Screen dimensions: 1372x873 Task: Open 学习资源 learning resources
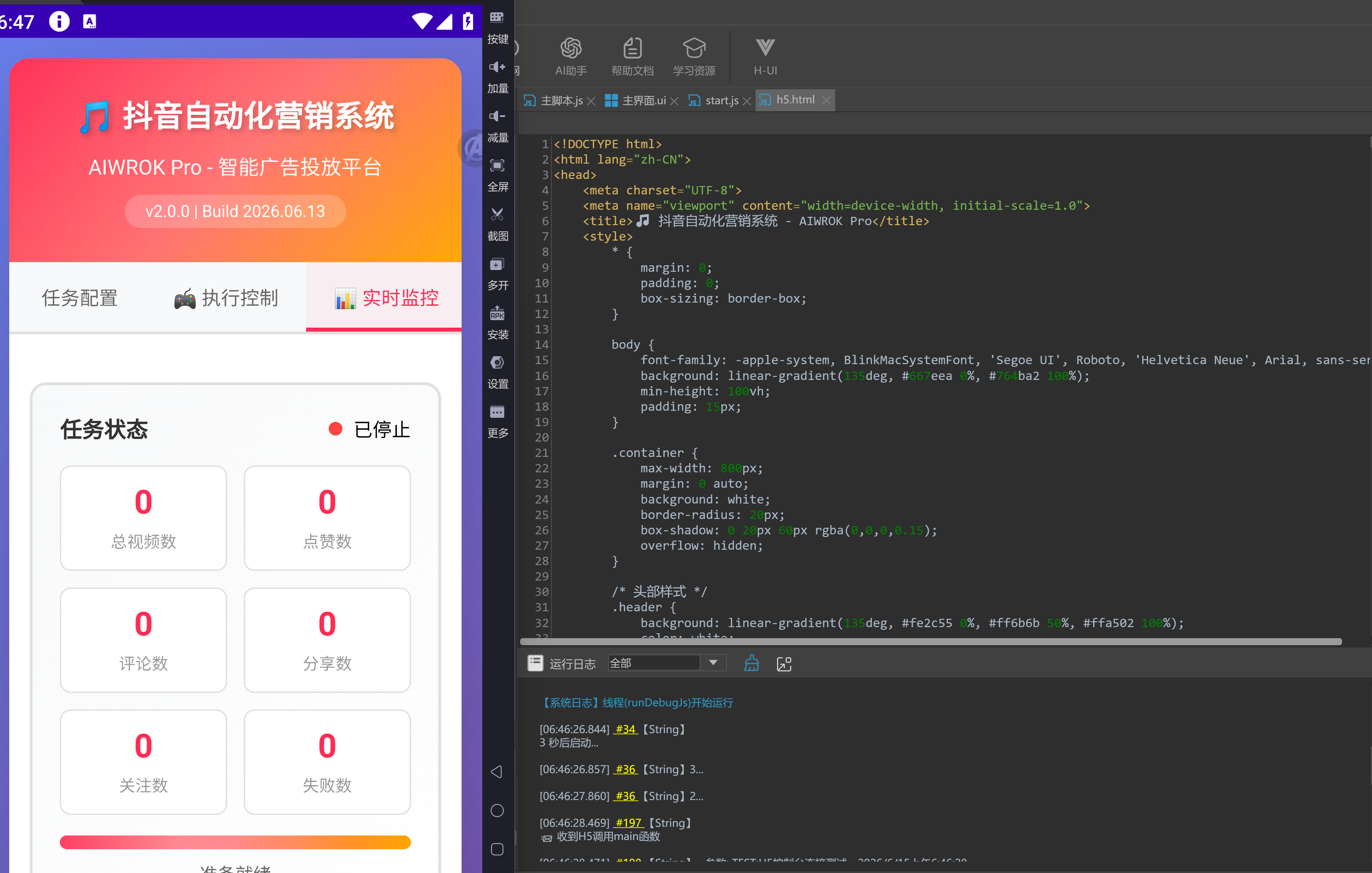click(x=693, y=56)
